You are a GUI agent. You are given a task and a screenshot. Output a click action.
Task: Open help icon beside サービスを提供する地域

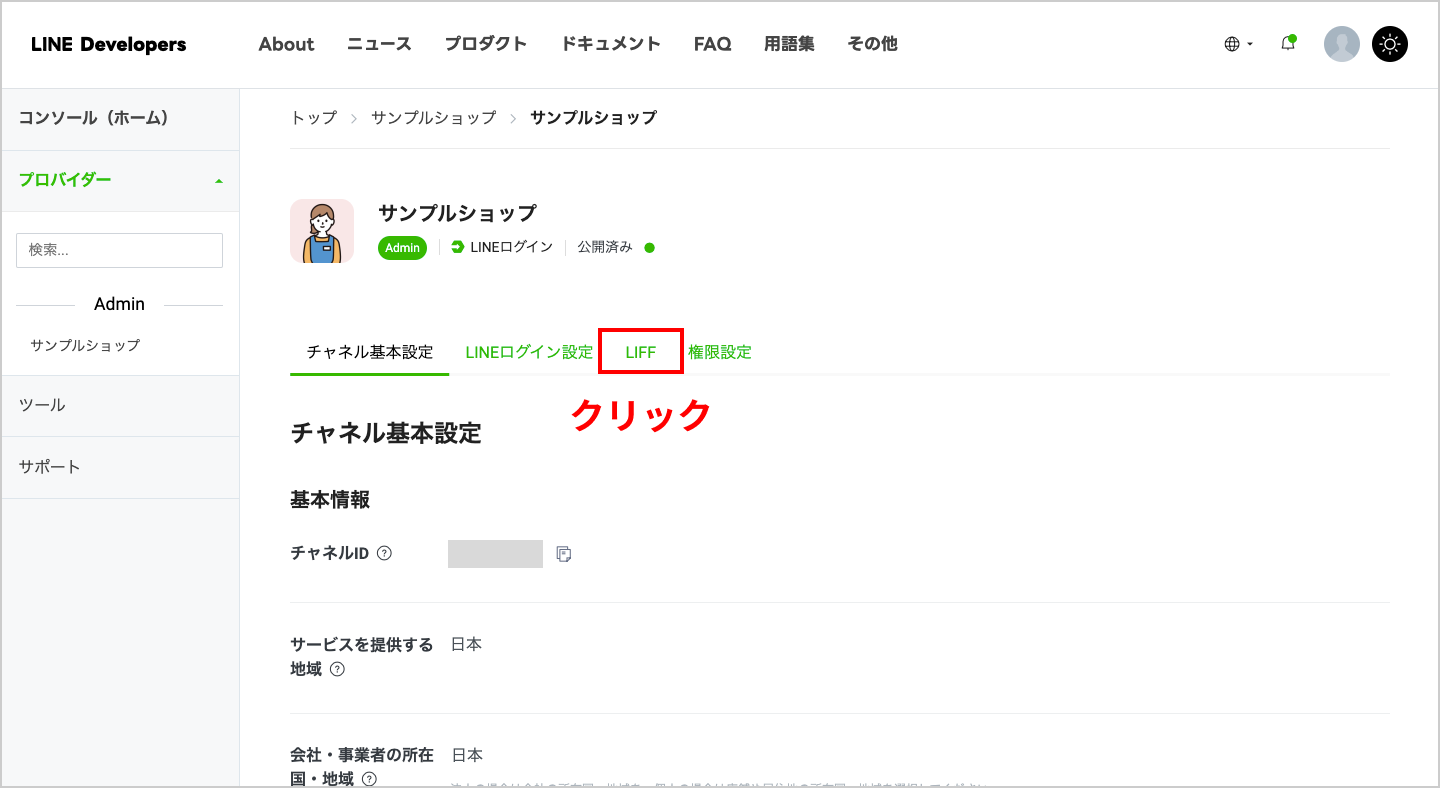point(337,669)
